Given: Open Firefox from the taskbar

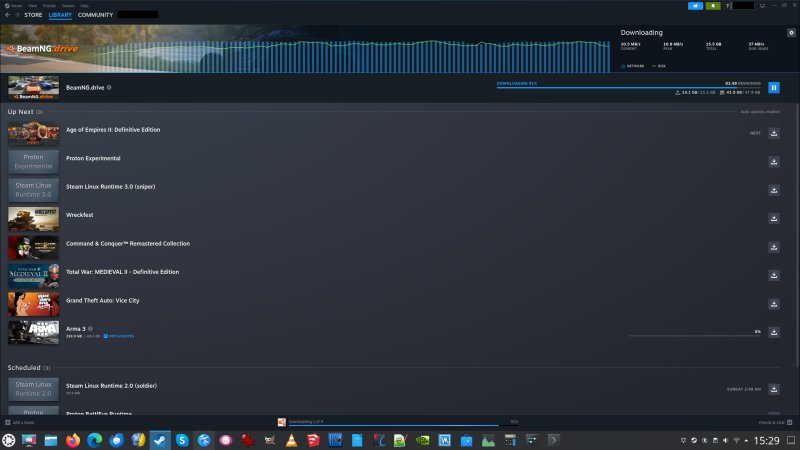Looking at the screenshot, I should click(72, 440).
